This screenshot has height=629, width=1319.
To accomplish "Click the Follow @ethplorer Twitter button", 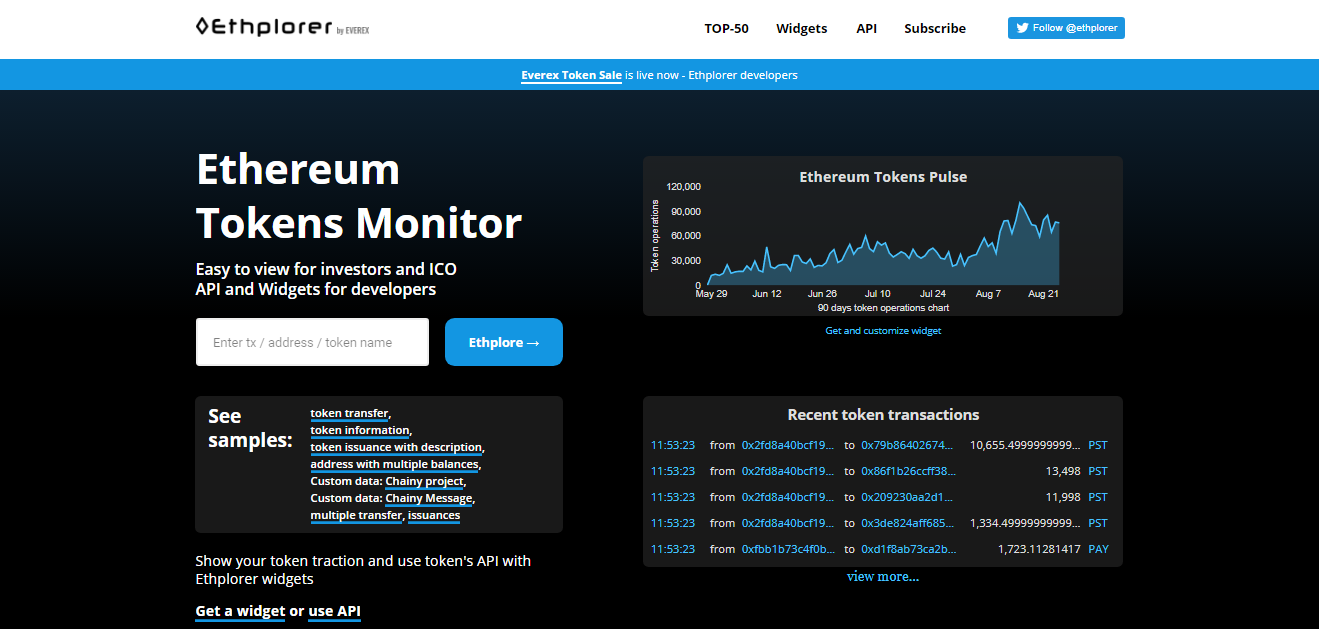I will tap(1066, 28).
